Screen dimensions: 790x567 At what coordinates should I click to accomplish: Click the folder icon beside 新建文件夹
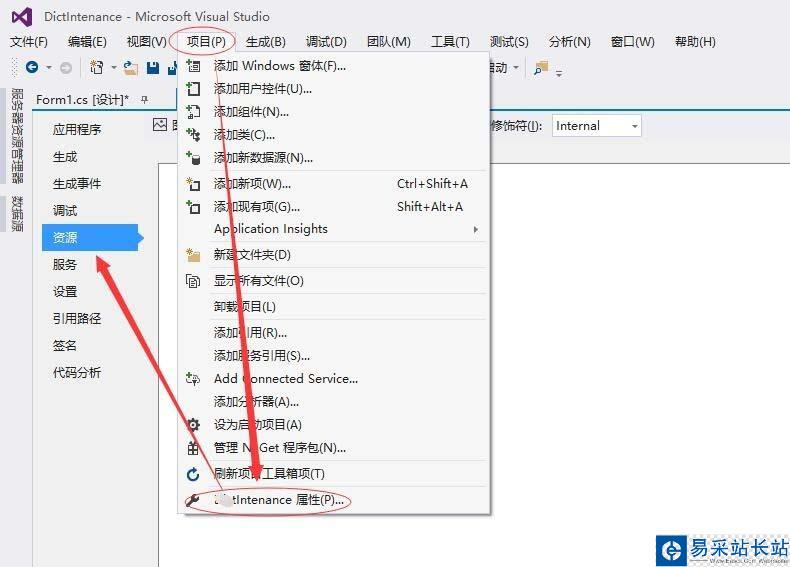(193, 255)
